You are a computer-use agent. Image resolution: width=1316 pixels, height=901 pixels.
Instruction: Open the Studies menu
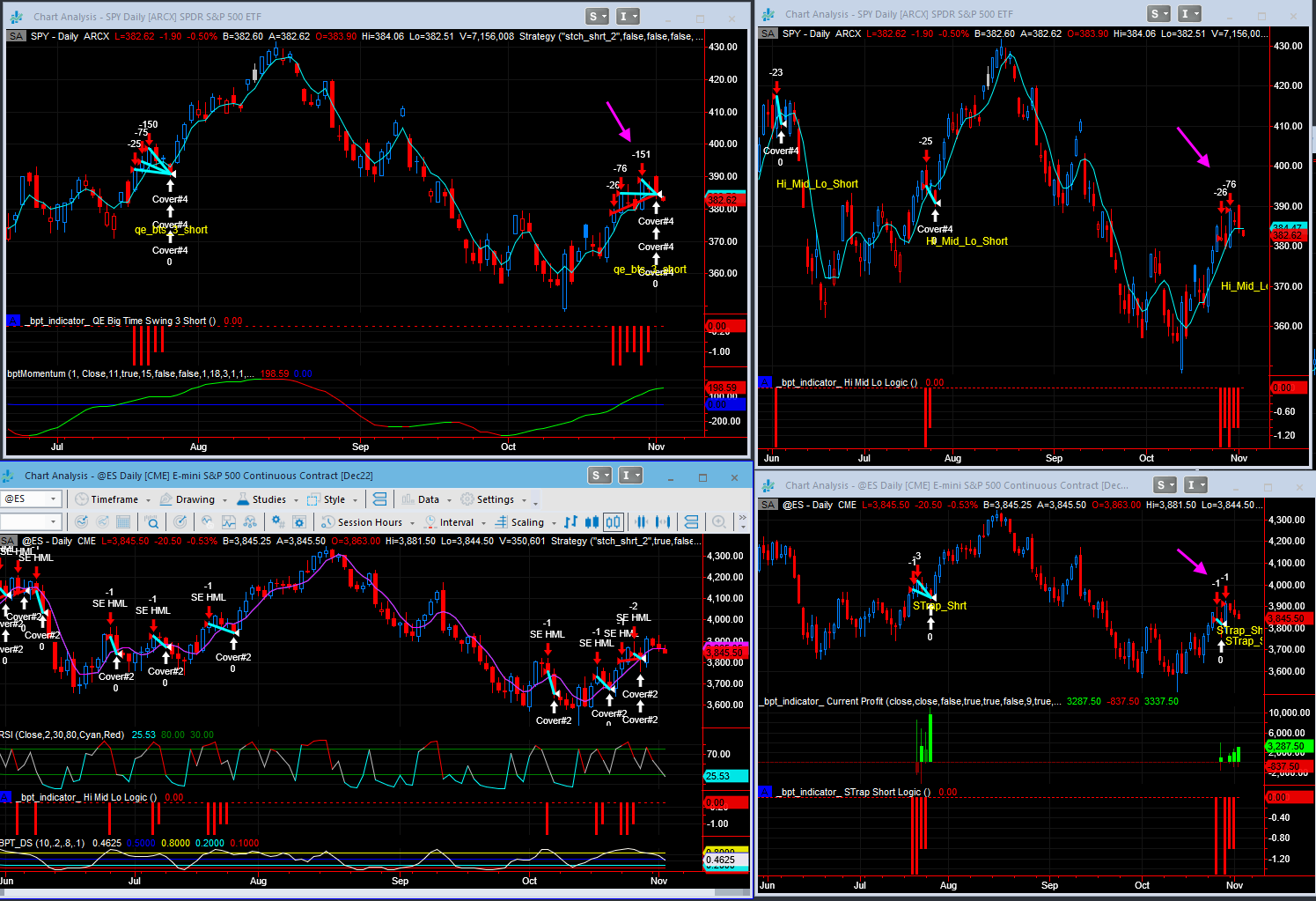268,499
